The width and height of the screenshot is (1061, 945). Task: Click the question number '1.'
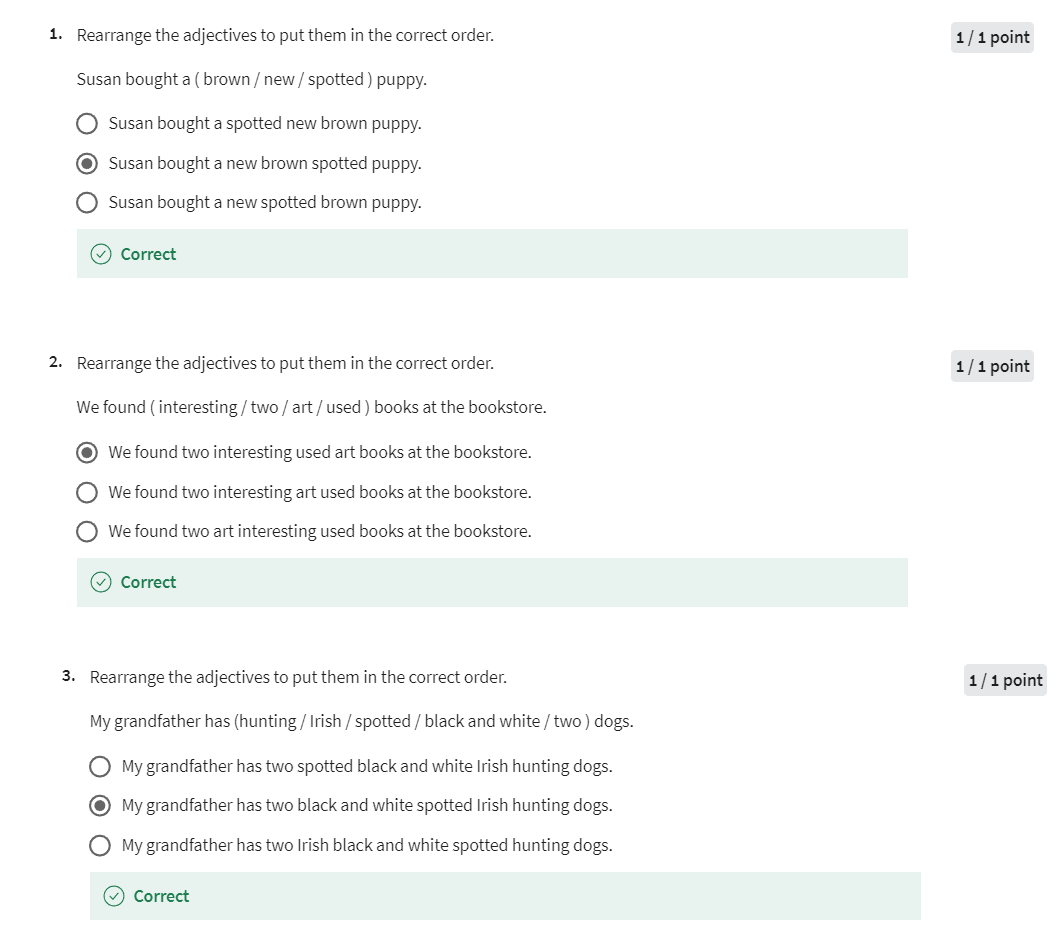[55, 34]
